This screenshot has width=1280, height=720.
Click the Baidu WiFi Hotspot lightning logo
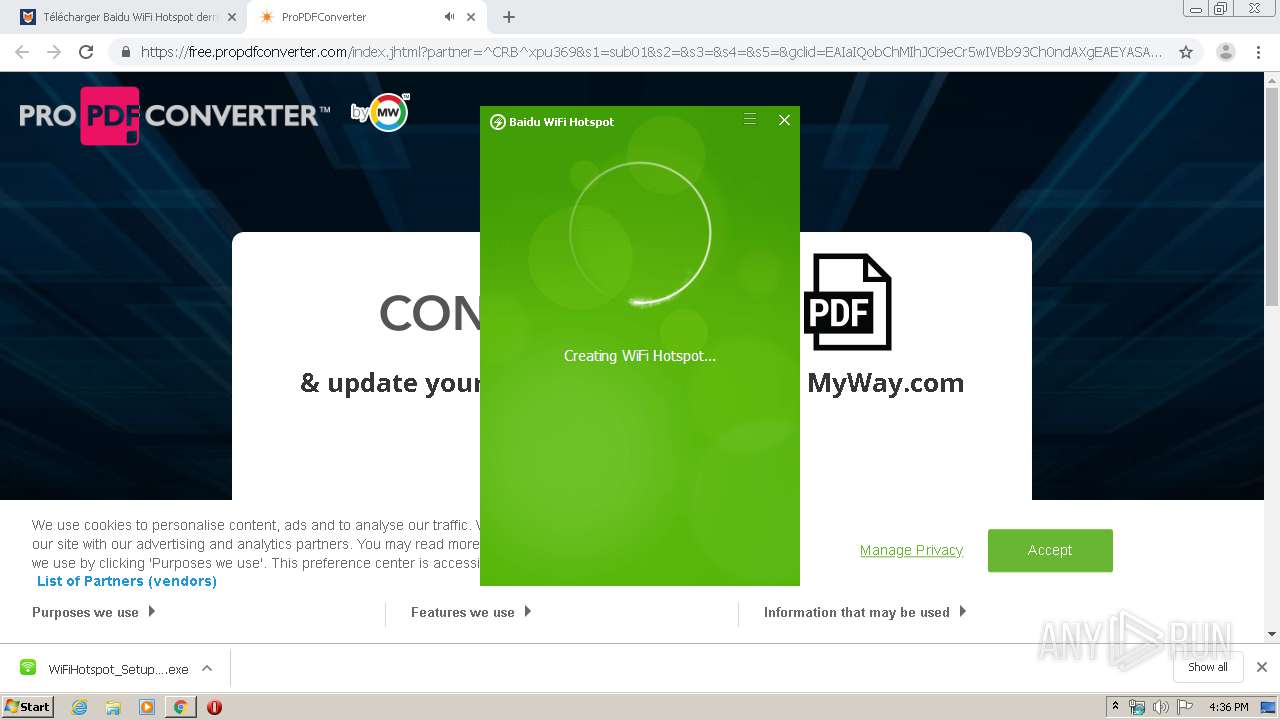pyautogui.click(x=497, y=122)
